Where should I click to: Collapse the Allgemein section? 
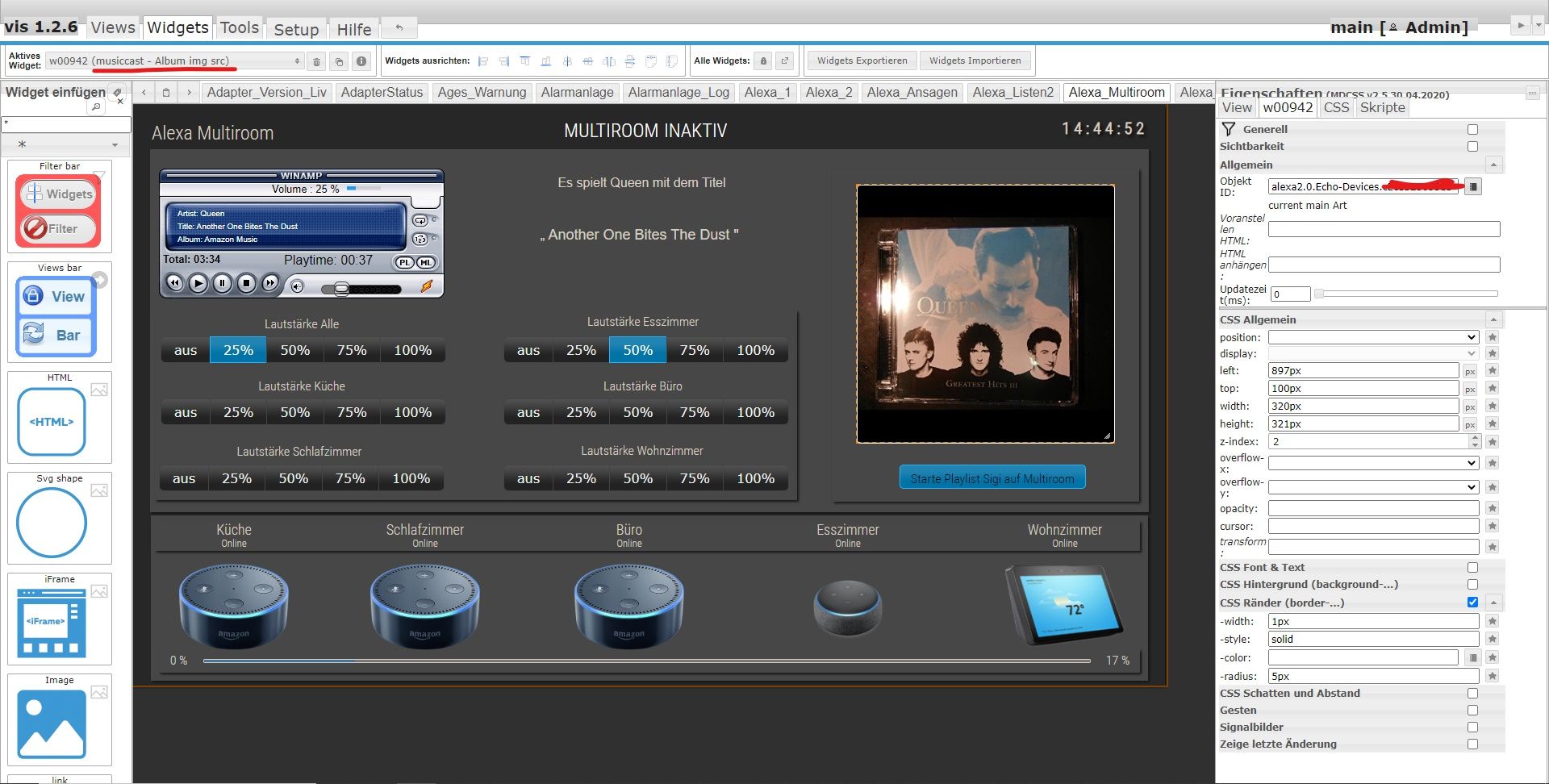[1493, 165]
